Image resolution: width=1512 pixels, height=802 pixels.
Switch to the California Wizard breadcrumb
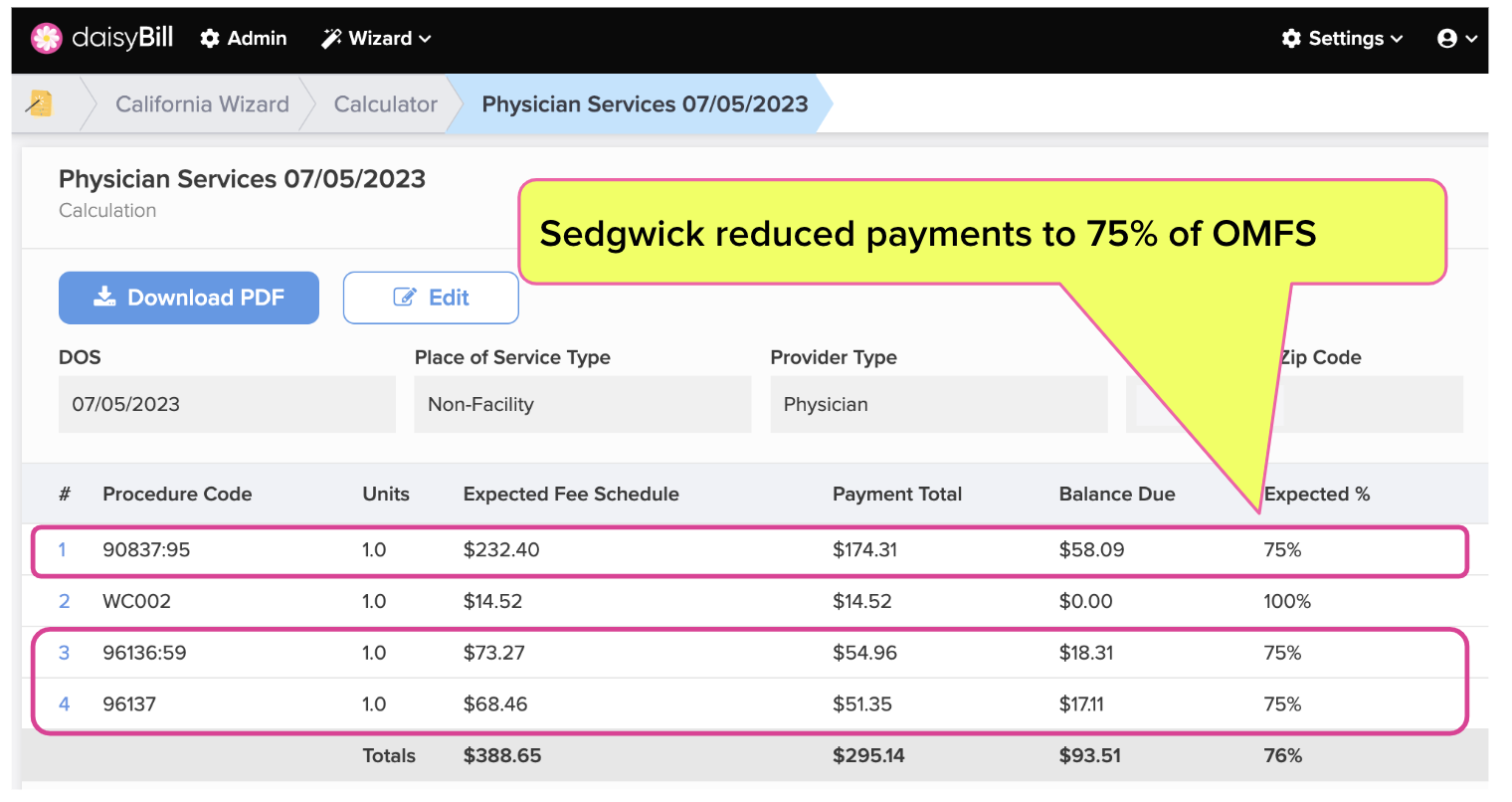202,103
